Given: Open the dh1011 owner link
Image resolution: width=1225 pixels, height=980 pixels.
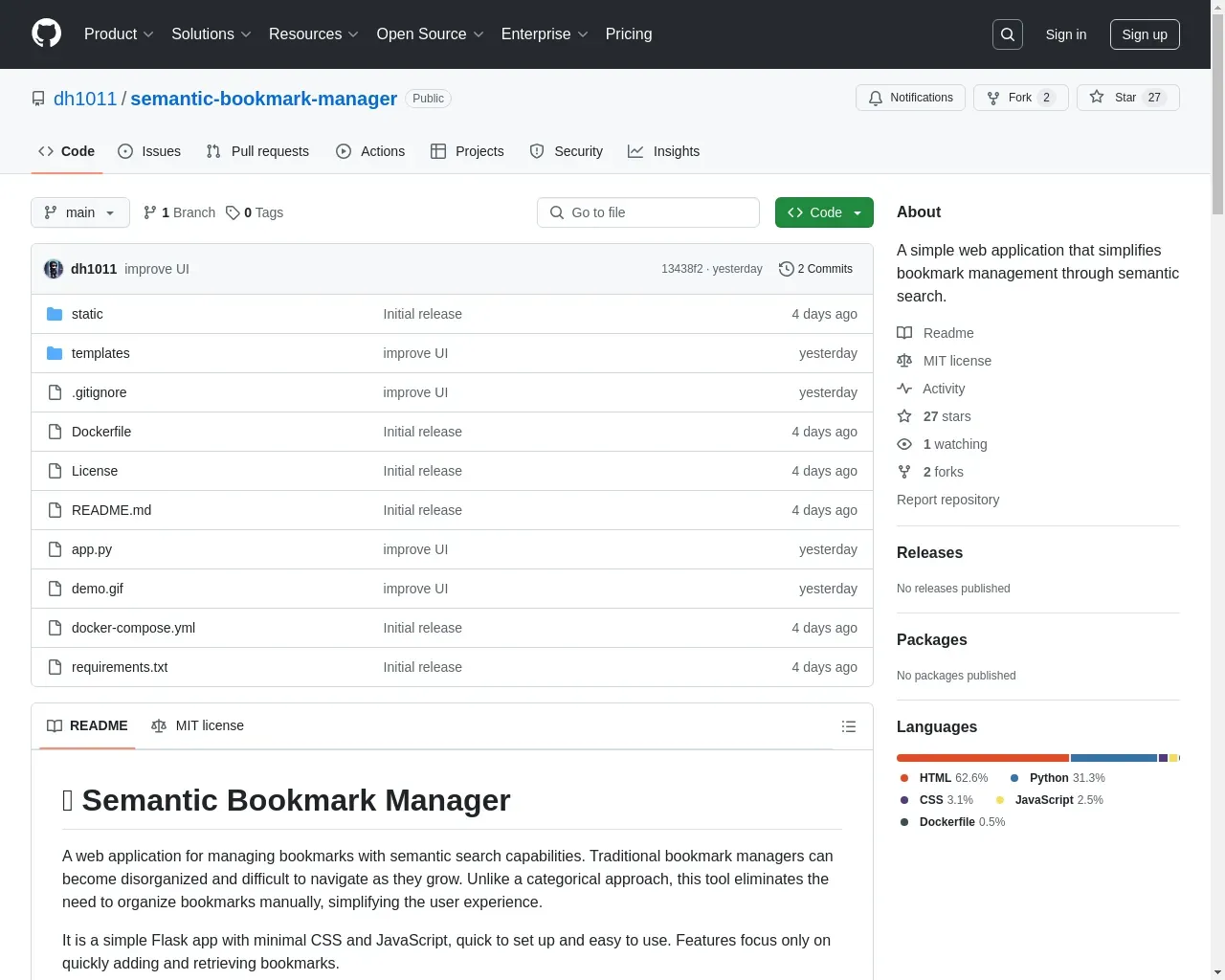Looking at the screenshot, I should pos(85,99).
